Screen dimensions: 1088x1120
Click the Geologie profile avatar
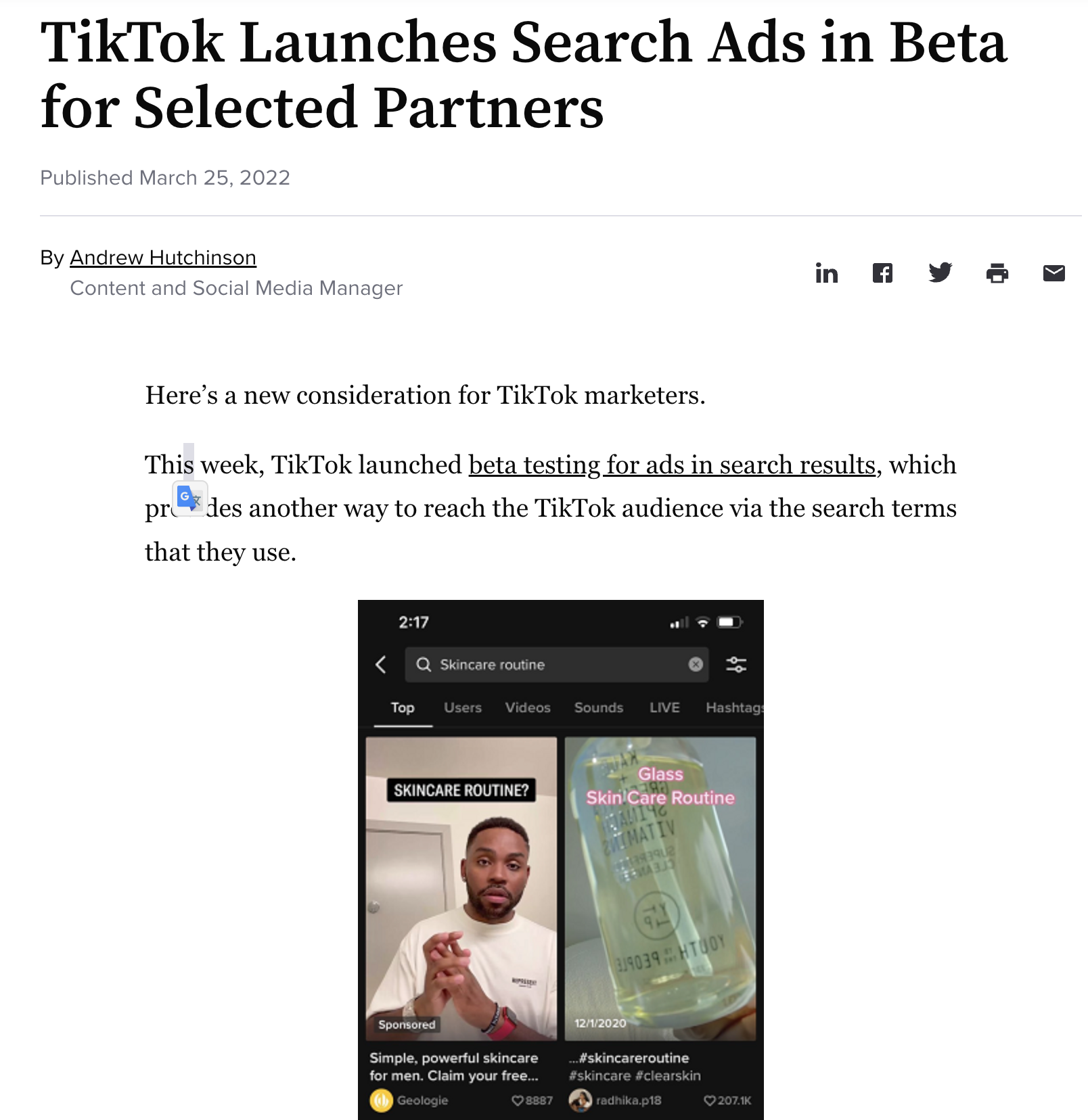tap(381, 1100)
